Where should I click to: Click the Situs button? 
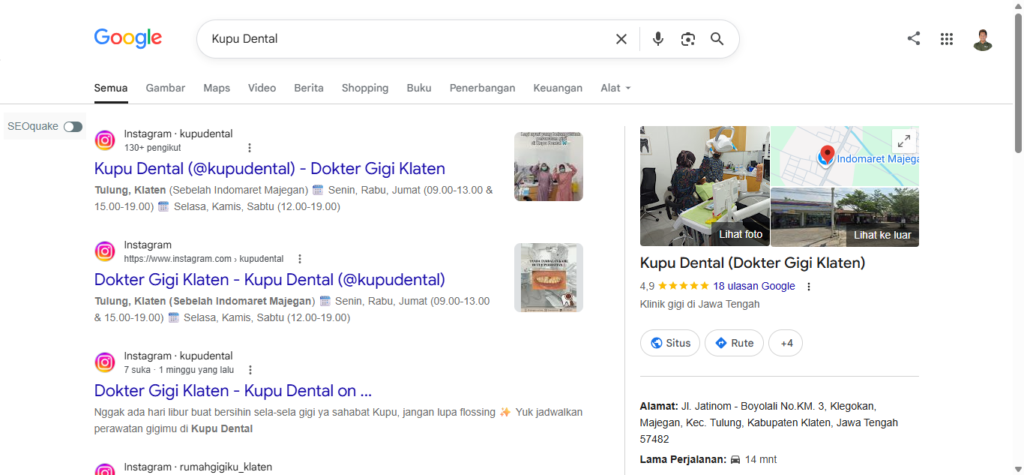tap(670, 343)
